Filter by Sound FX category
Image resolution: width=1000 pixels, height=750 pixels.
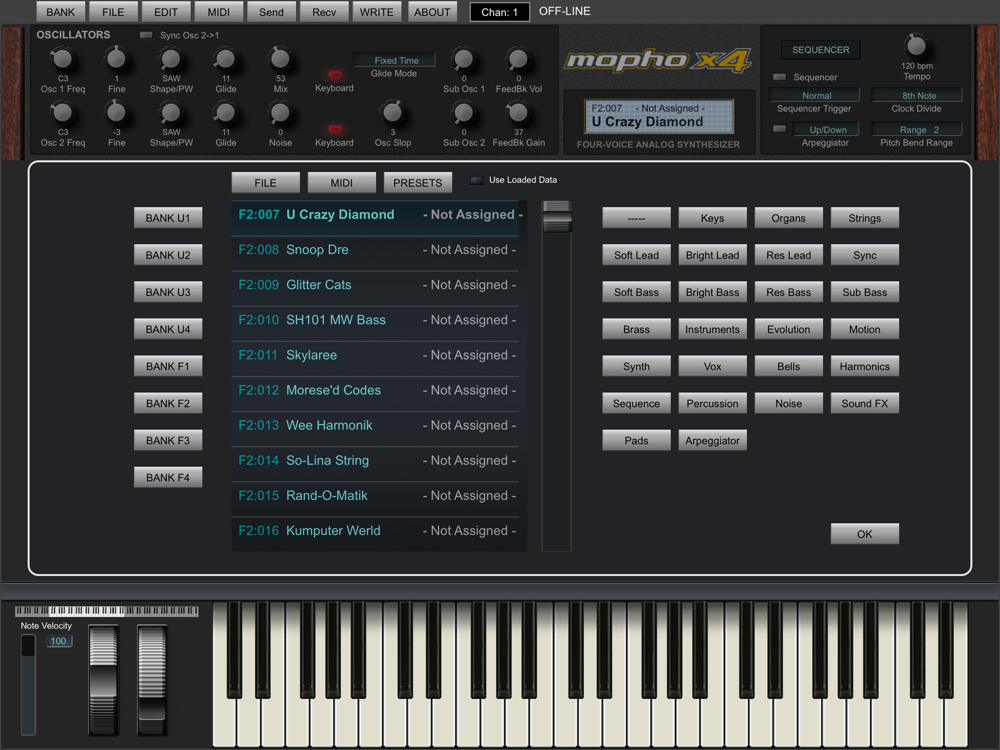point(865,403)
